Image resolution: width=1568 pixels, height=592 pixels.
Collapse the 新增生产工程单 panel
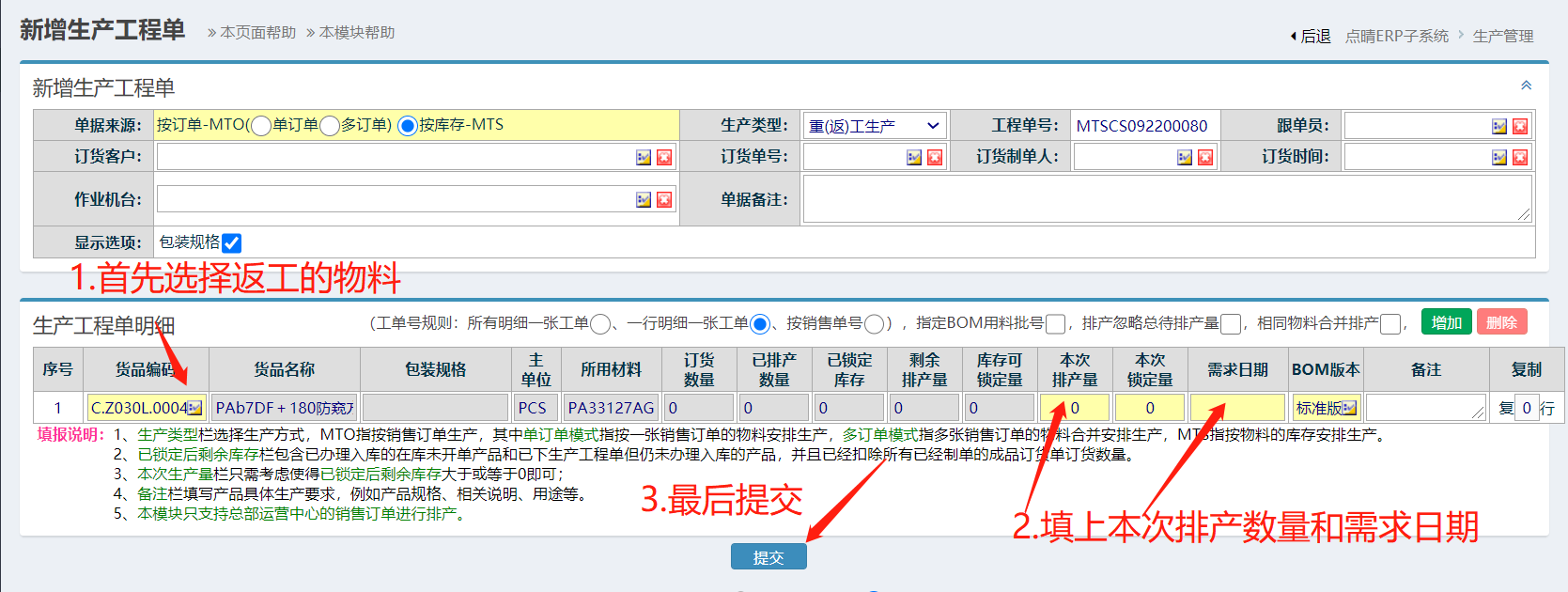point(1526,86)
